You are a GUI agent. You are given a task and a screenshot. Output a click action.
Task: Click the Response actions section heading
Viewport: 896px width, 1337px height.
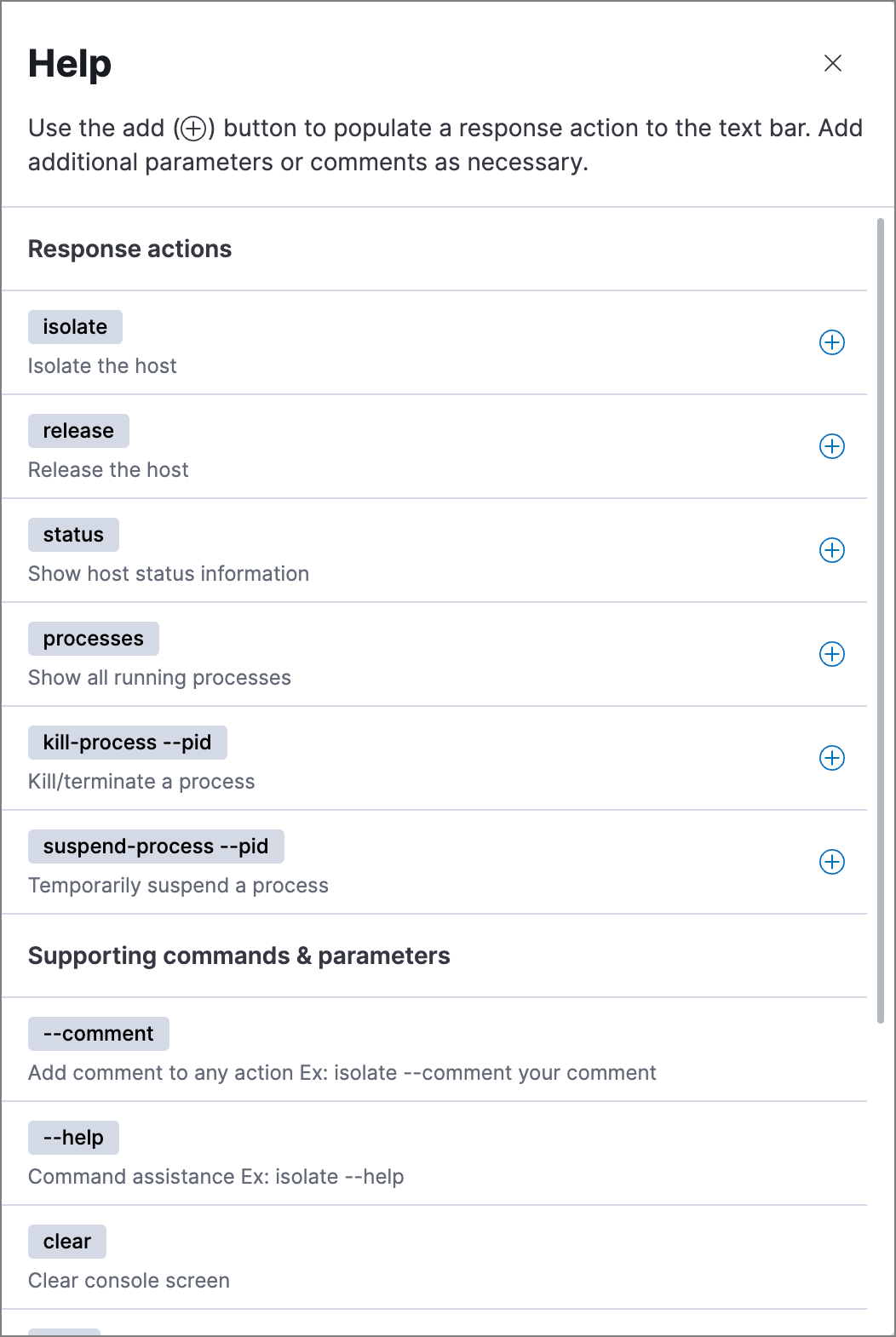click(x=129, y=249)
